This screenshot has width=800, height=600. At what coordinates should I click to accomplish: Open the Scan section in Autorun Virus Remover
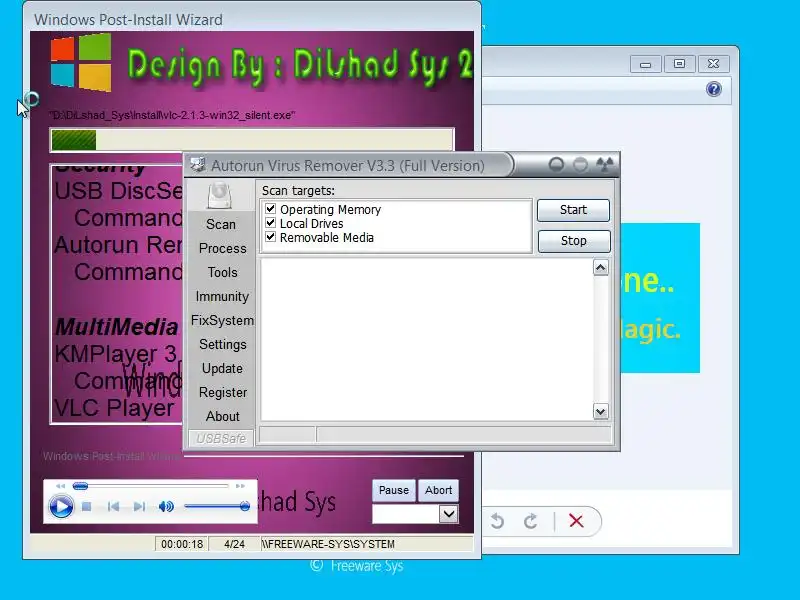(x=221, y=224)
